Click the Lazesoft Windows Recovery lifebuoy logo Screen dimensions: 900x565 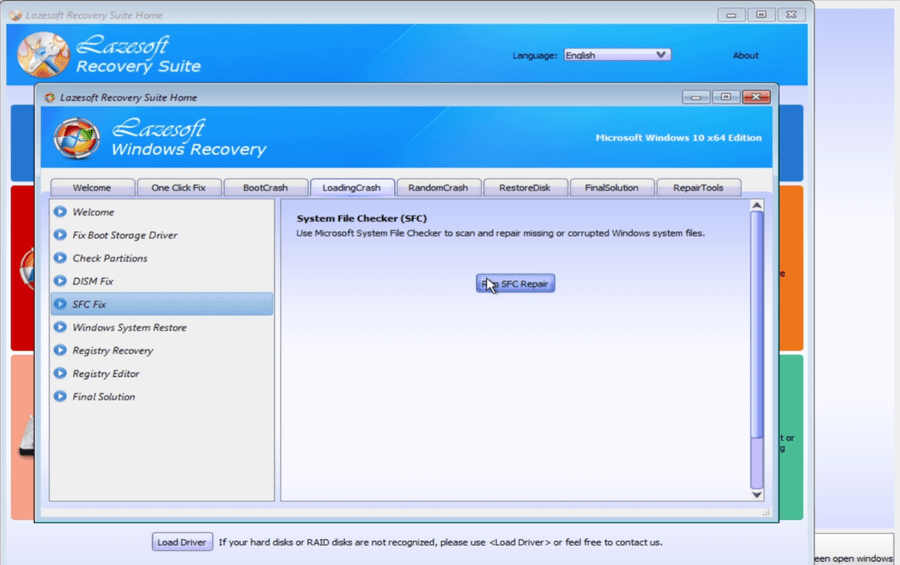(76, 138)
